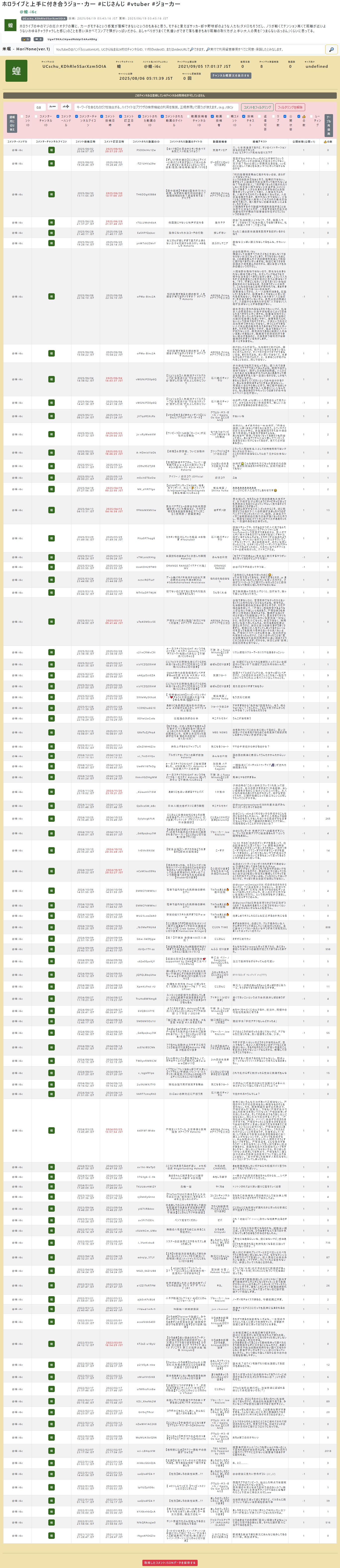Sort by 投稿テキスト column header
This screenshot has width=340, height=1568.
(259, 141)
